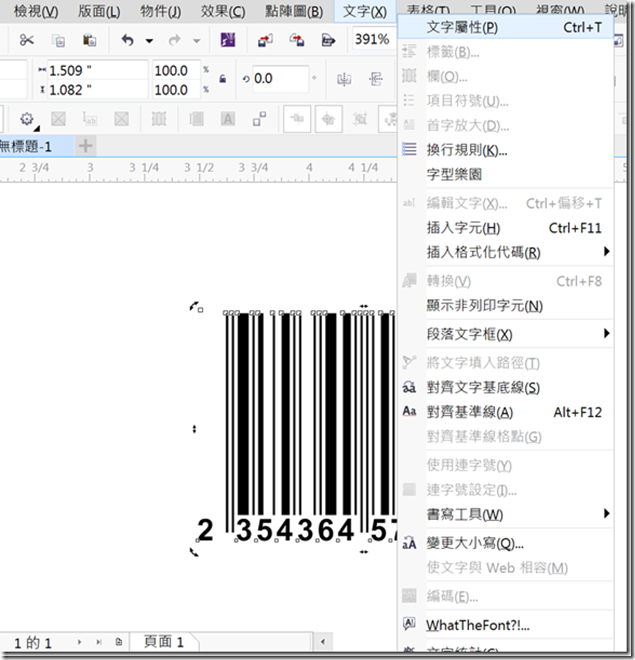Open the Undo history dropdown arrow

coord(149,41)
